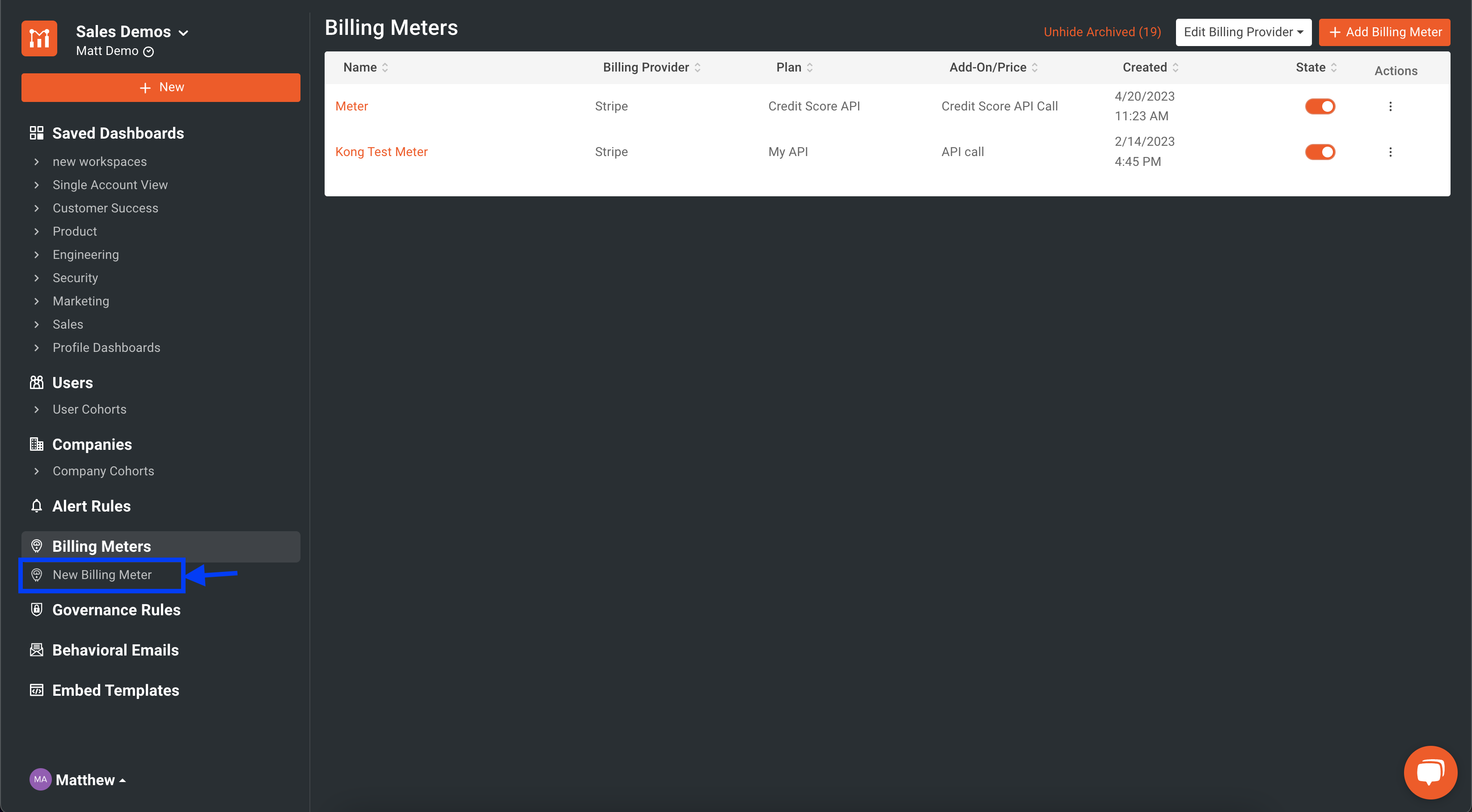Click the Billing Meters pin icon
Image resolution: width=1472 pixels, height=812 pixels.
[x=37, y=546]
